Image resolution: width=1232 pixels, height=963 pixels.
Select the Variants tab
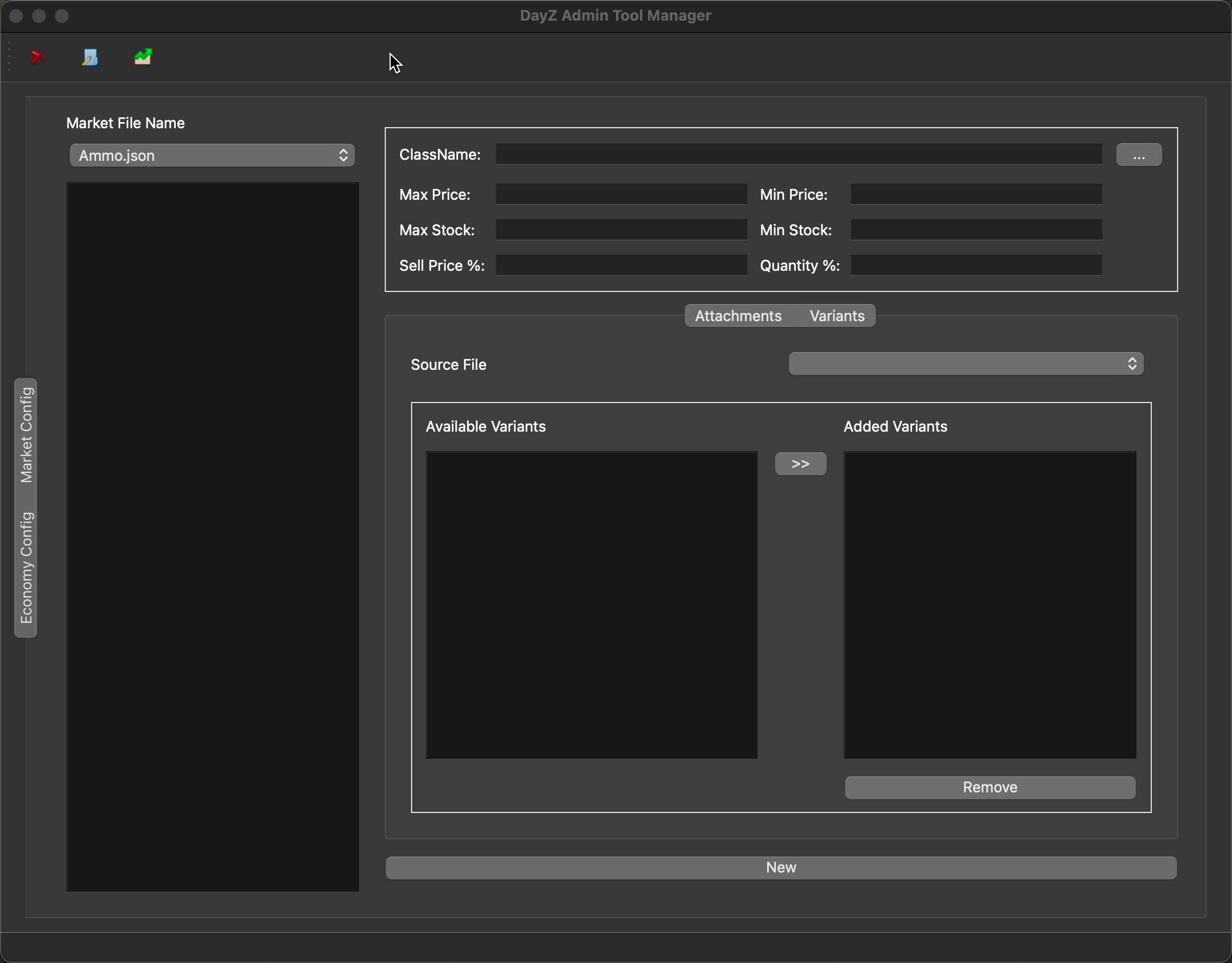[x=836, y=316]
